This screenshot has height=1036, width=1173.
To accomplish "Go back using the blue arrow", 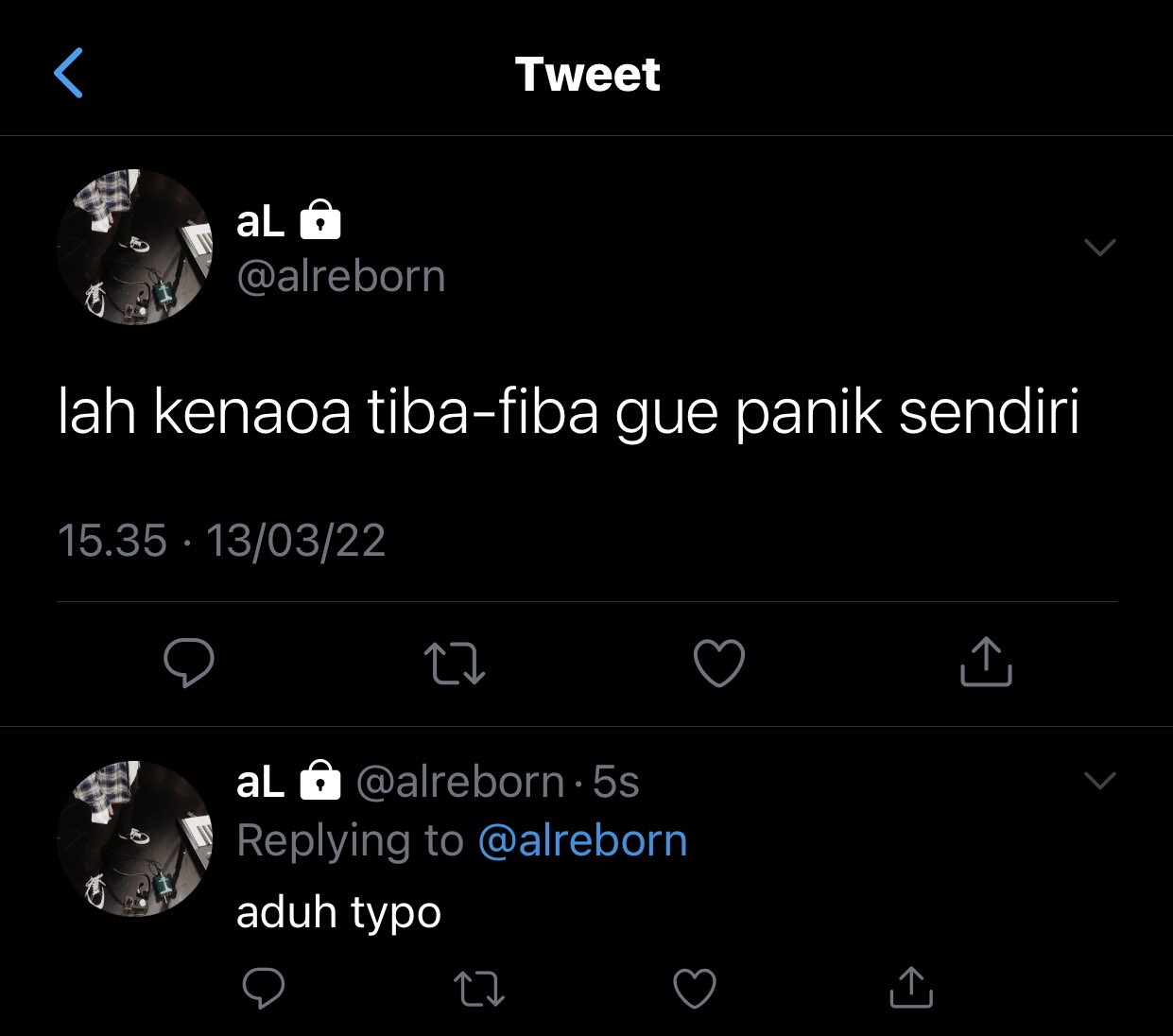I will click(69, 73).
